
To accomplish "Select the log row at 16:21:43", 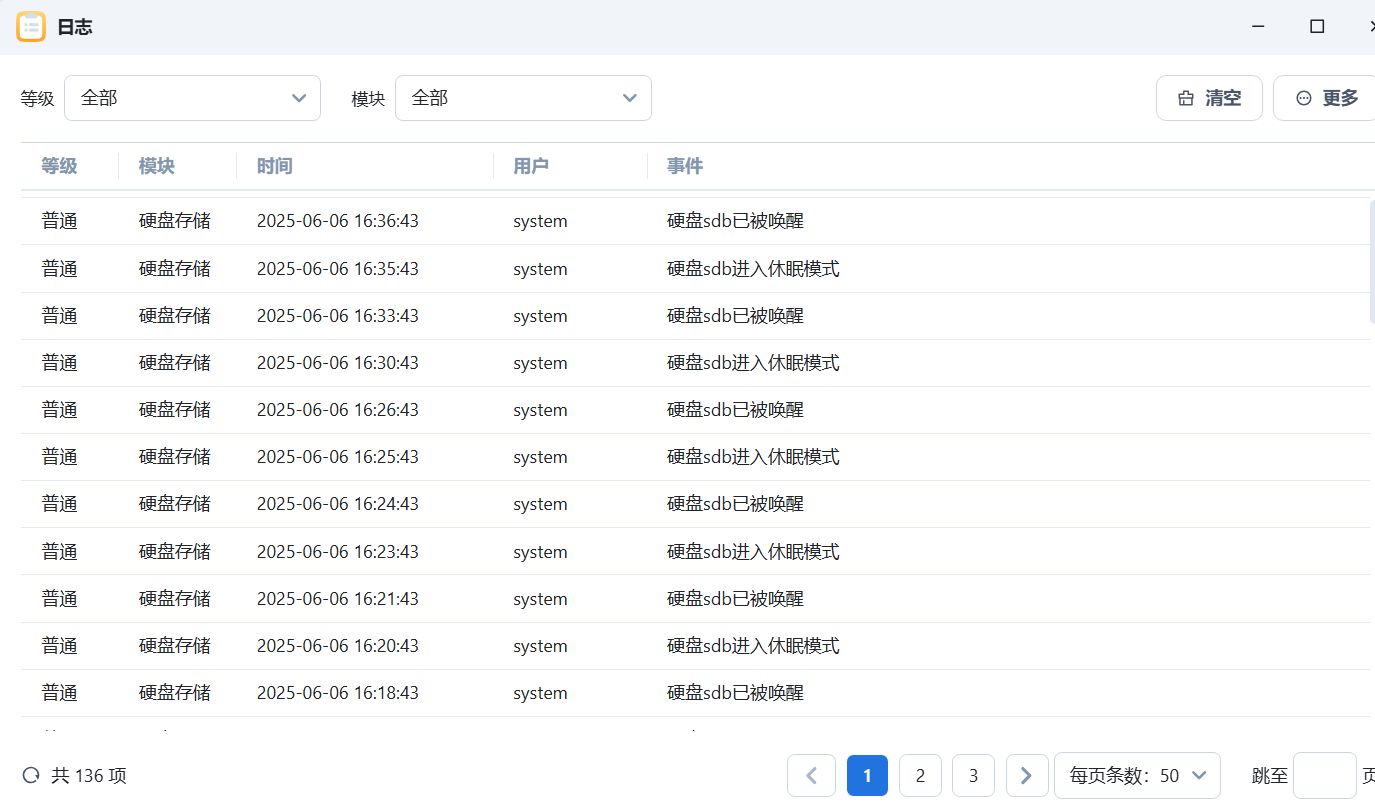I will [x=695, y=599].
